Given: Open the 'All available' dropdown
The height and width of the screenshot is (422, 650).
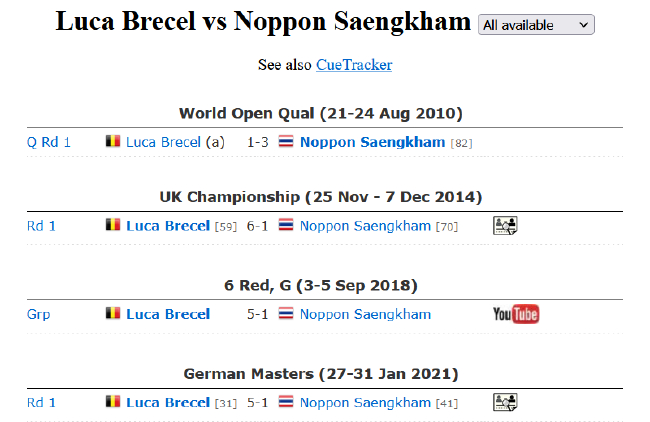Looking at the screenshot, I should click(x=536, y=25).
